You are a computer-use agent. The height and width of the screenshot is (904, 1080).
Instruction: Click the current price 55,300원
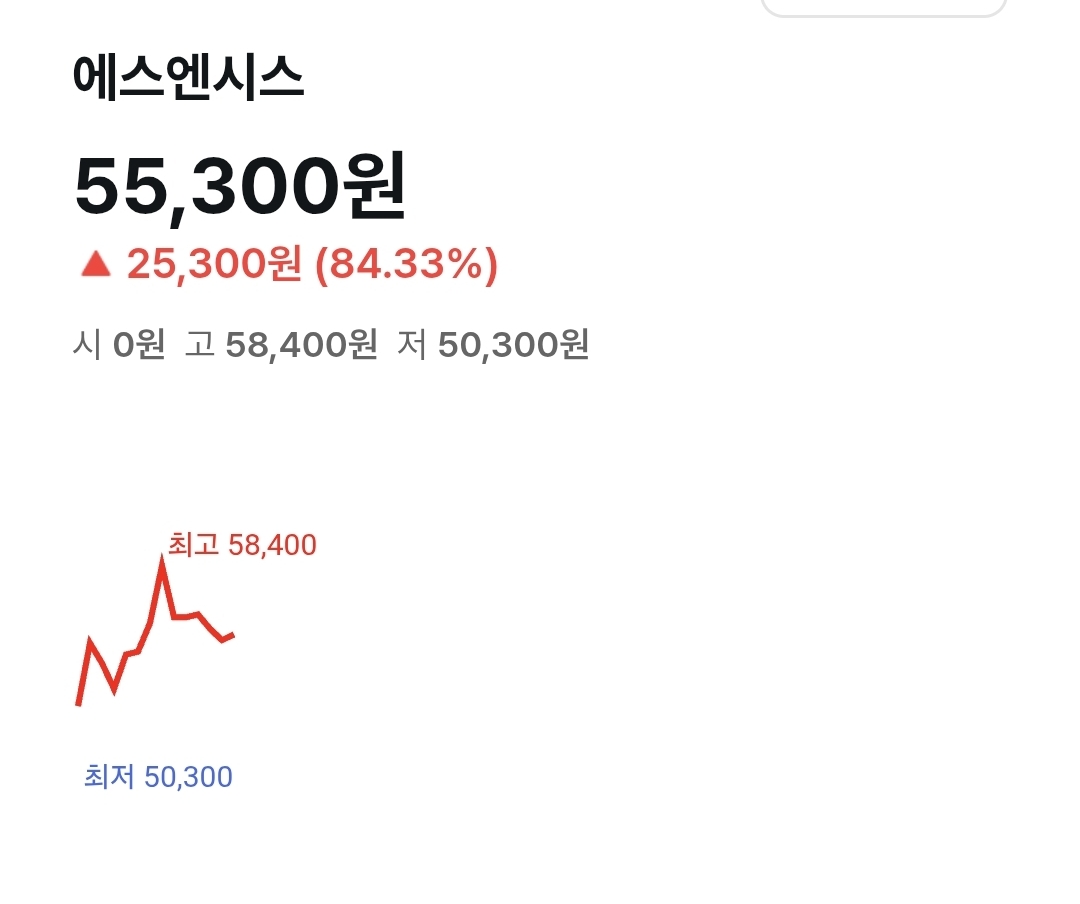coord(240,188)
